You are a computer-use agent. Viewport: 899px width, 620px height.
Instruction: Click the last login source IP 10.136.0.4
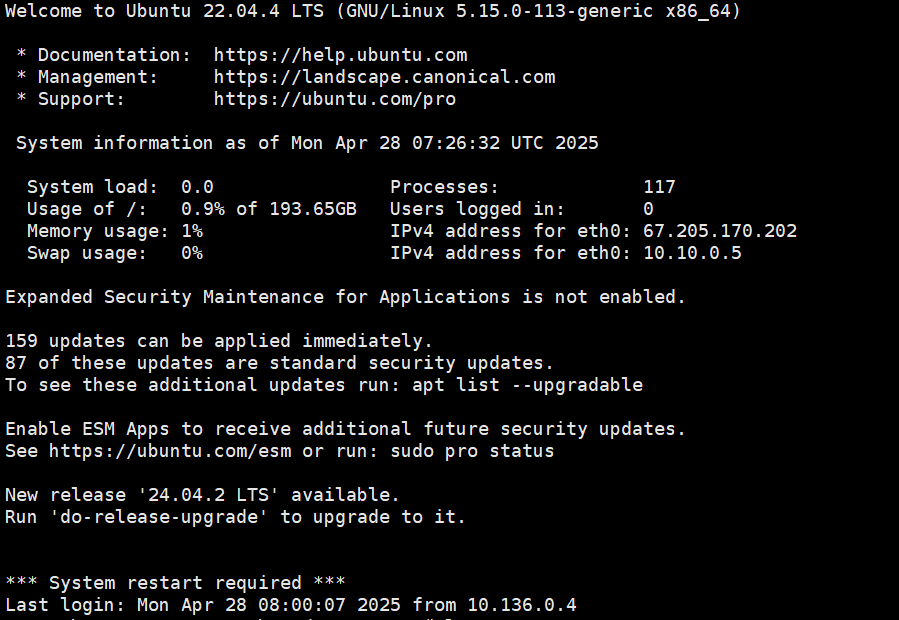coord(521,605)
